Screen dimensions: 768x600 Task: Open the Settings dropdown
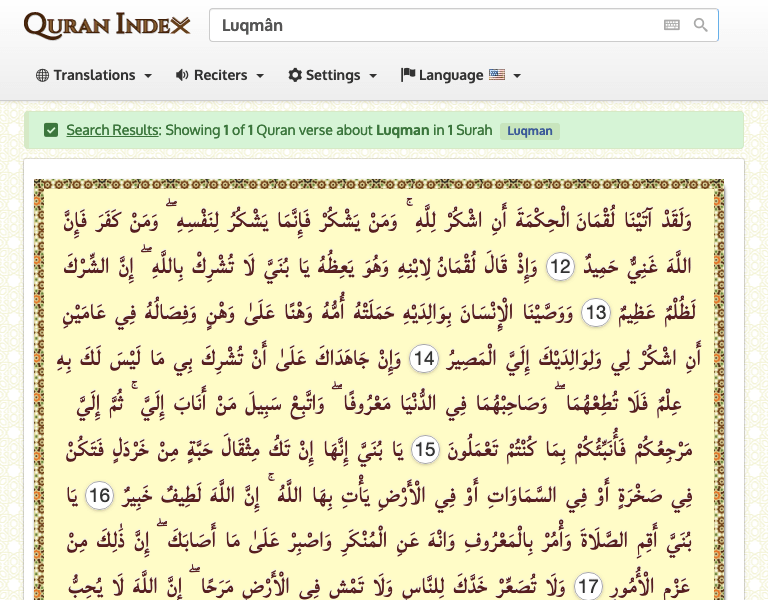click(332, 75)
